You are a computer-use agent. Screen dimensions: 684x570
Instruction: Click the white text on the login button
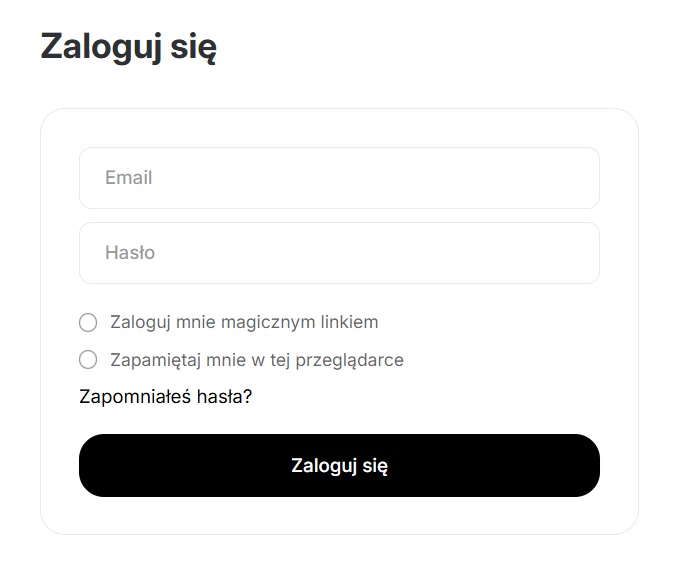tap(339, 466)
